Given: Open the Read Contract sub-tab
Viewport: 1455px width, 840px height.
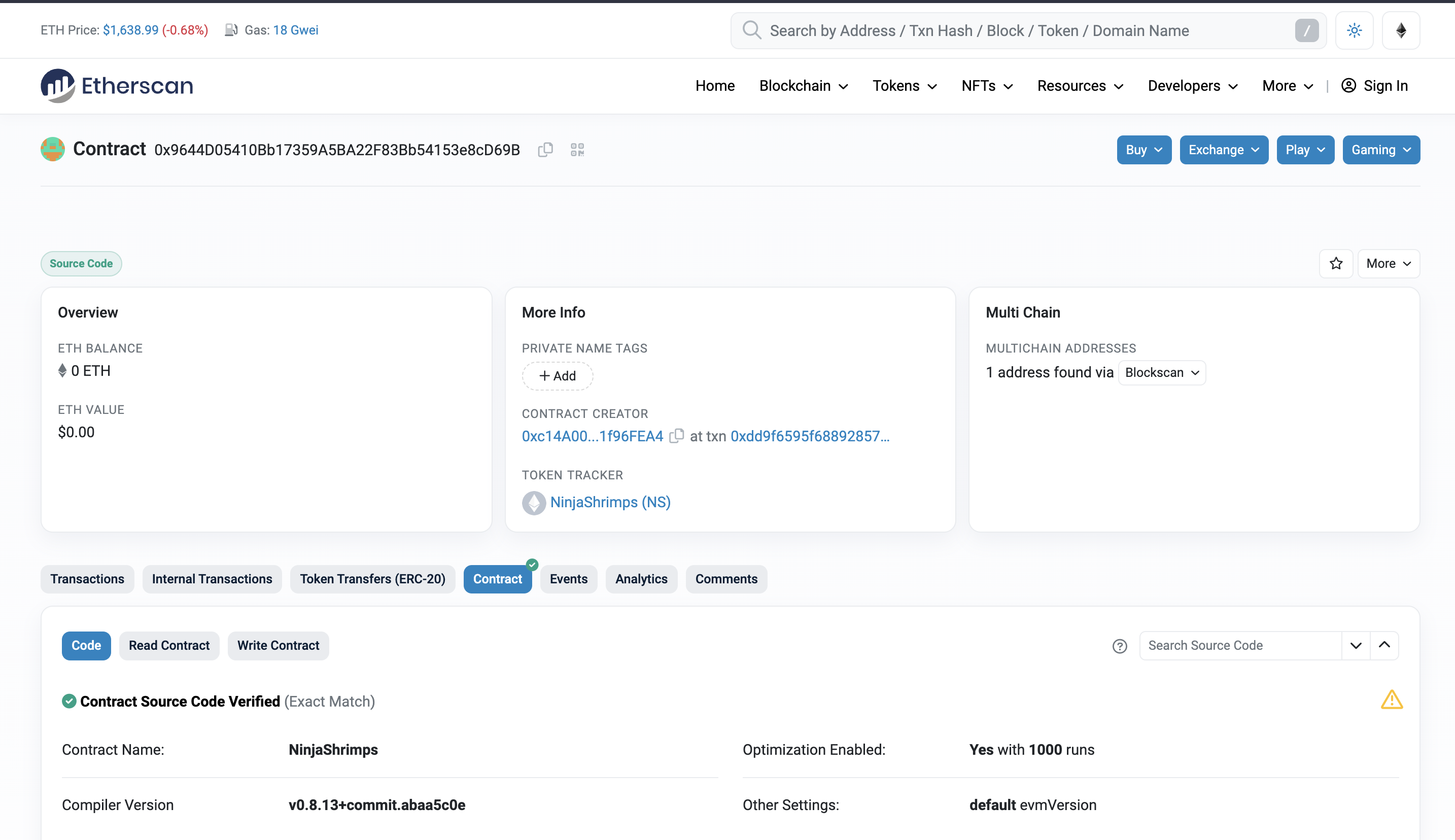Looking at the screenshot, I should click(x=169, y=646).
